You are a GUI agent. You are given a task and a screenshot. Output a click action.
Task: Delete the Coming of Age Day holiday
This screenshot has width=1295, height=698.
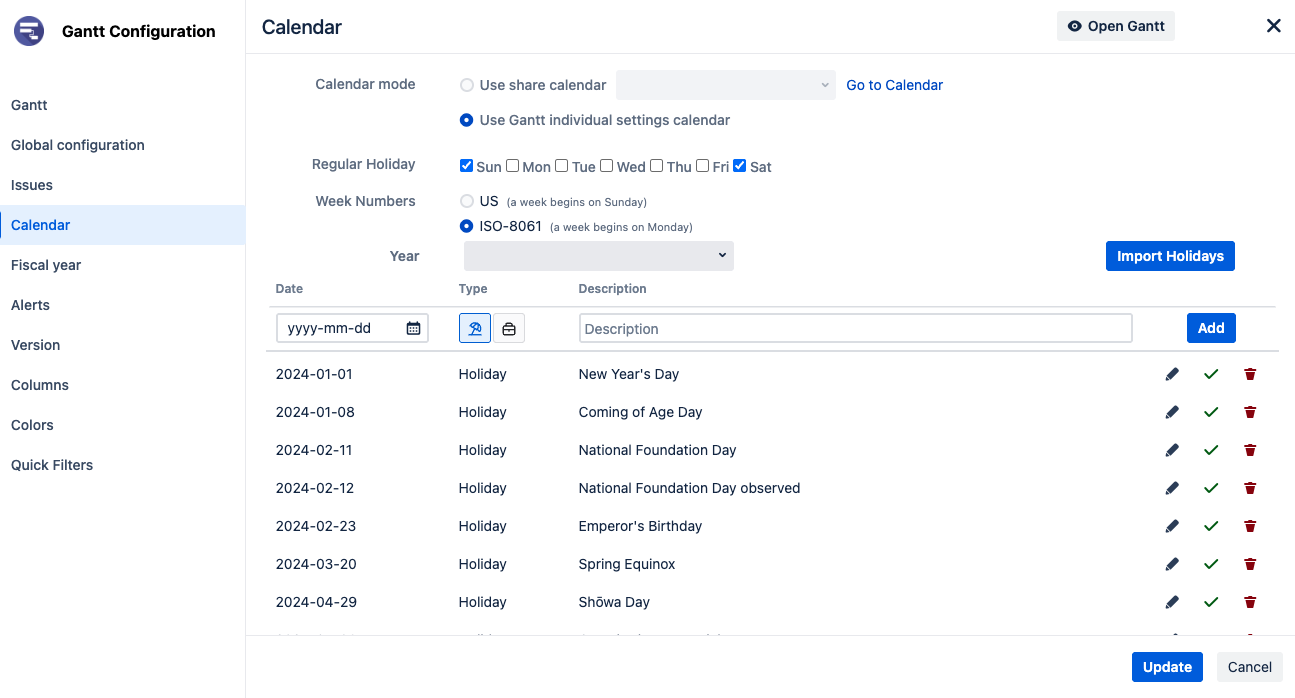[x=1250, y=412]
